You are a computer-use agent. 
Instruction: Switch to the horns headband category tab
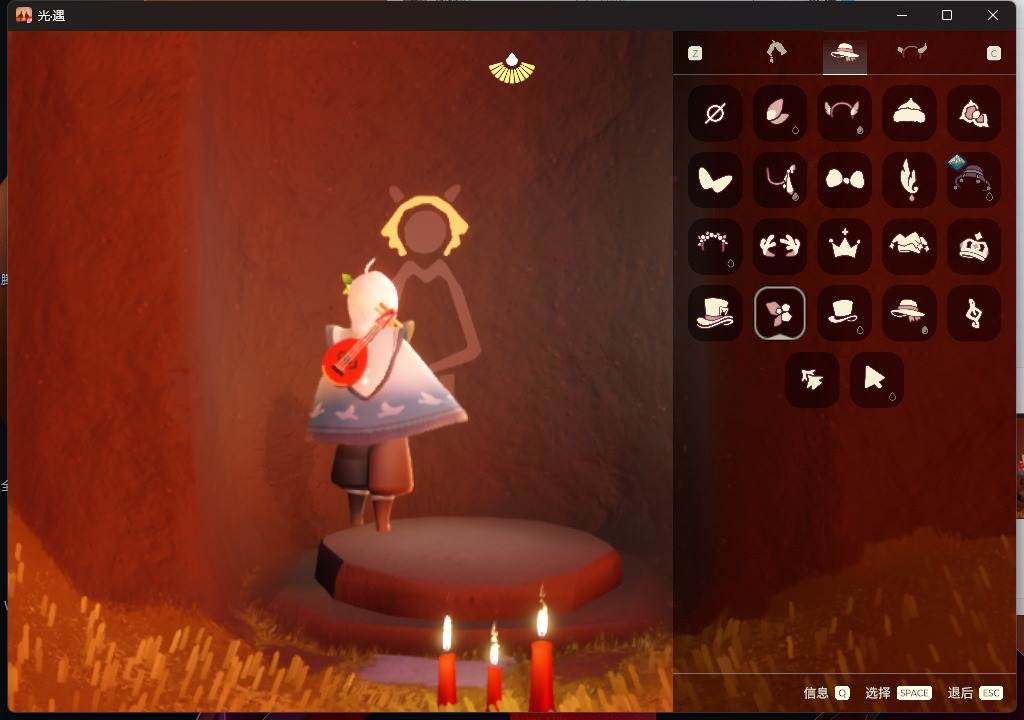[912, 52]
